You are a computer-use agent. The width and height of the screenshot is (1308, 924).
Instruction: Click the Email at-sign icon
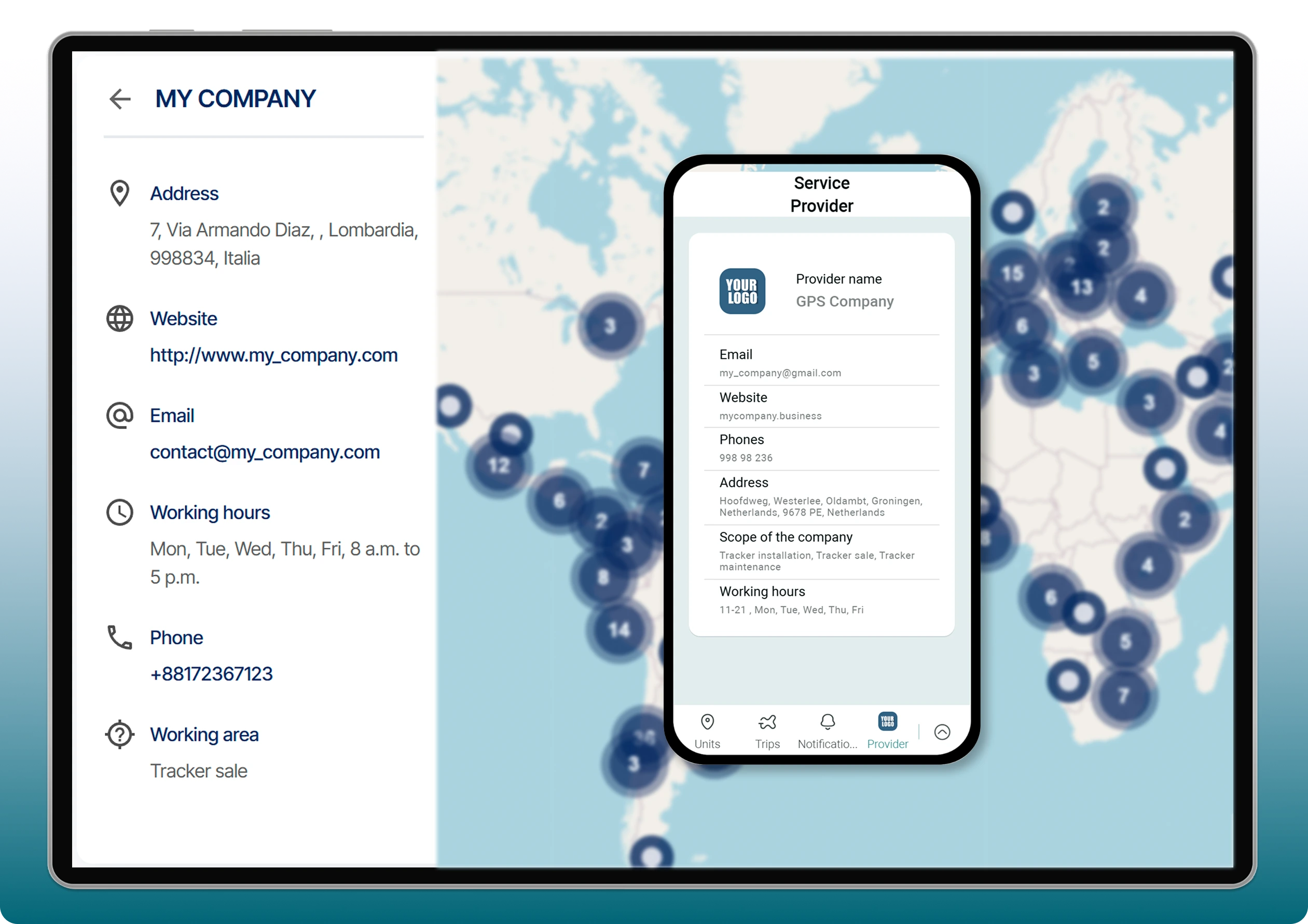(x=120, y=415)
